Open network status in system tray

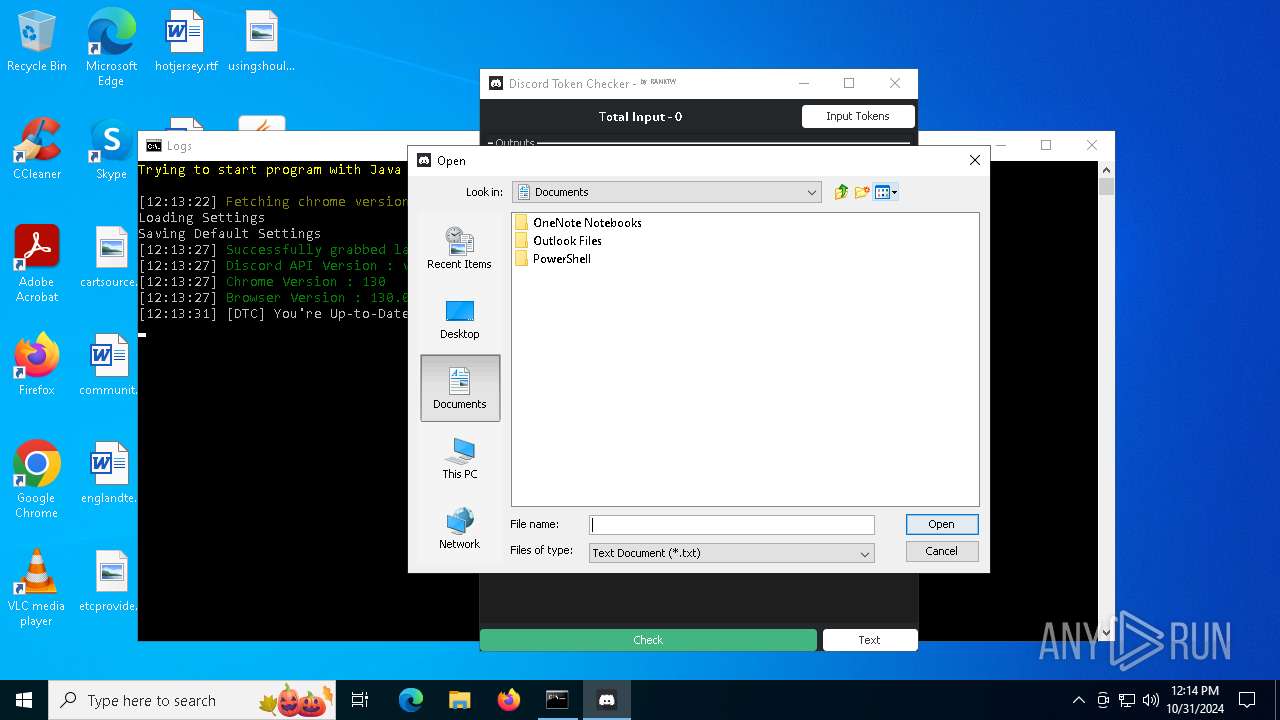1127,700
